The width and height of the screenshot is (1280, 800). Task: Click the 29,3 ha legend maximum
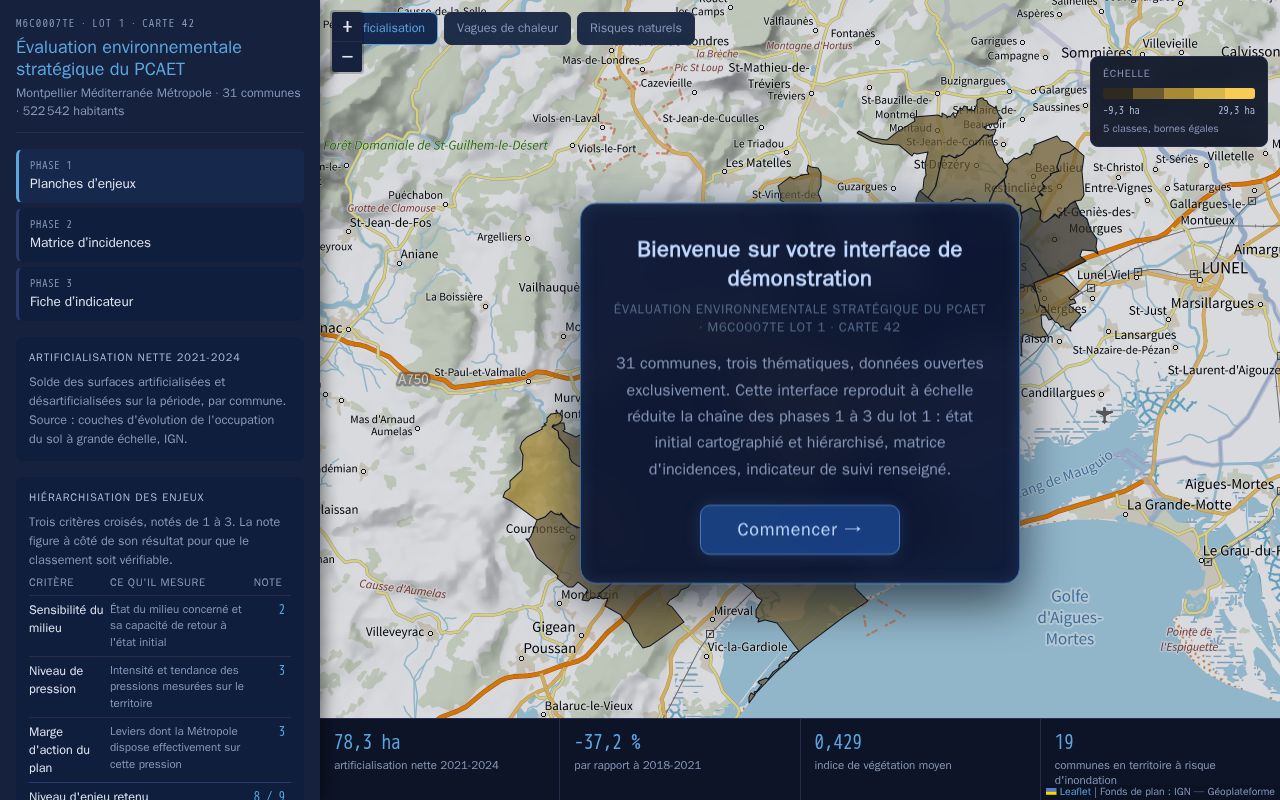[x=1236, y=111]
